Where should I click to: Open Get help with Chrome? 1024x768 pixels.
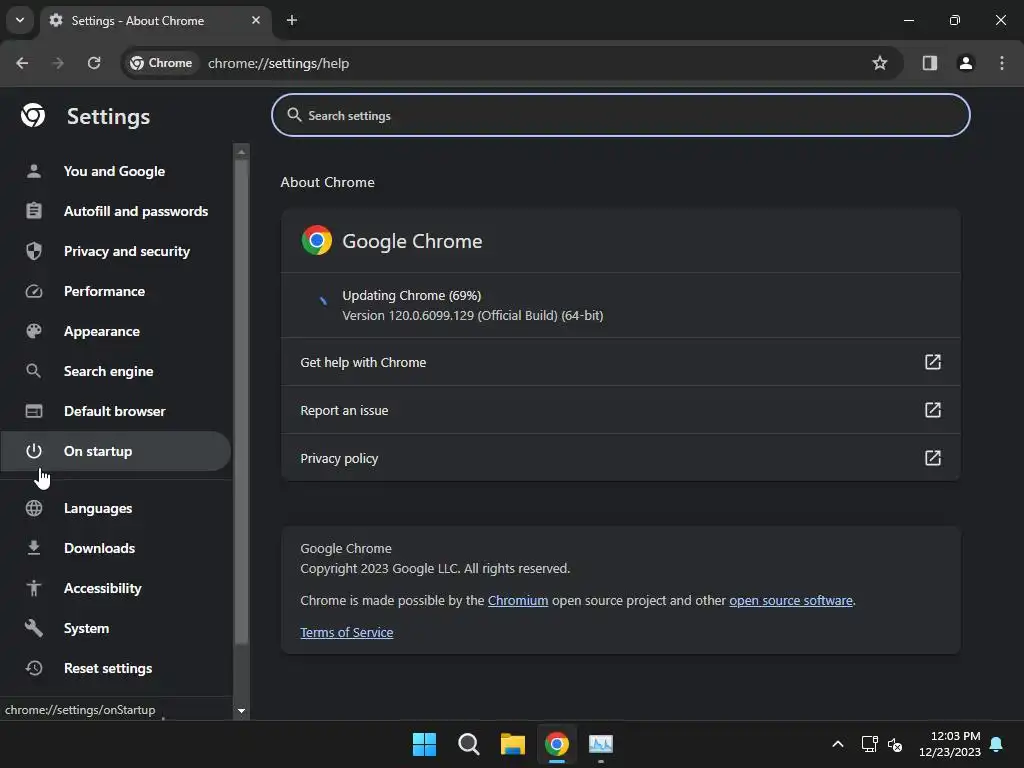pos(620,362)
